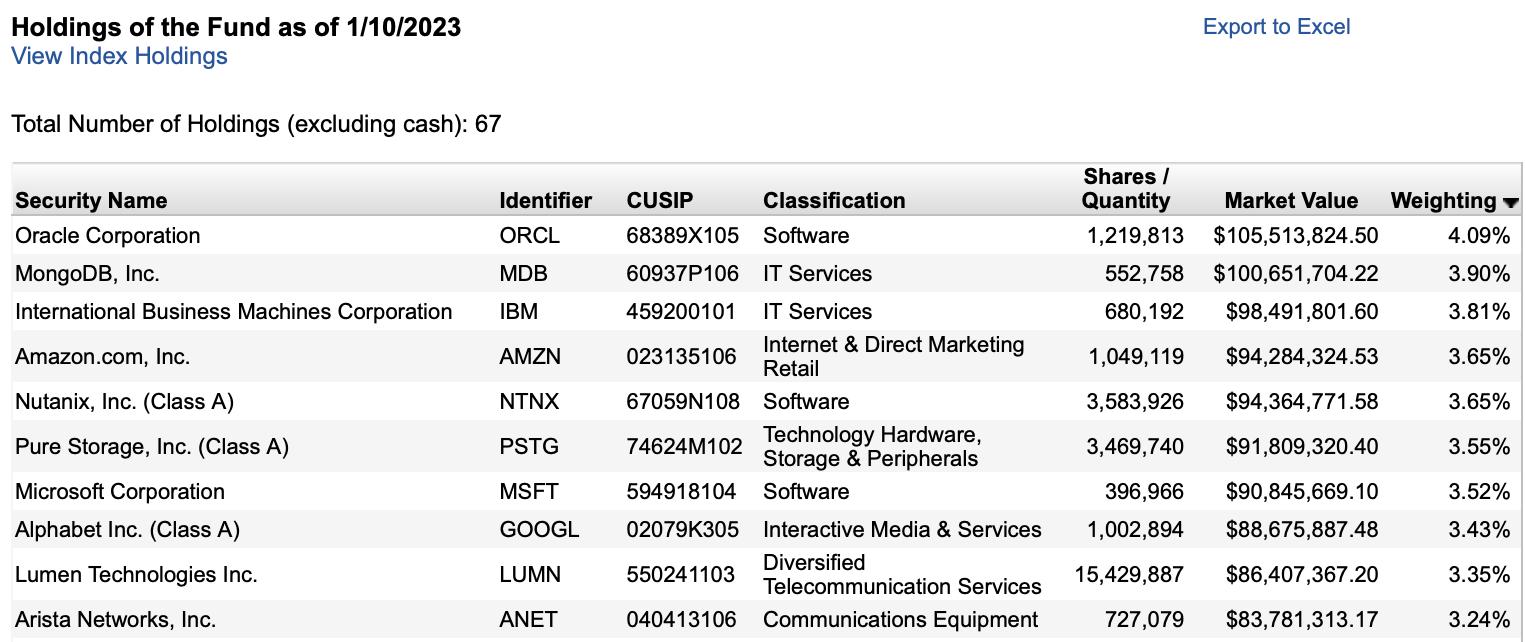Sort by the Security Name column header
1526x642 pixels.
[91, 201]
